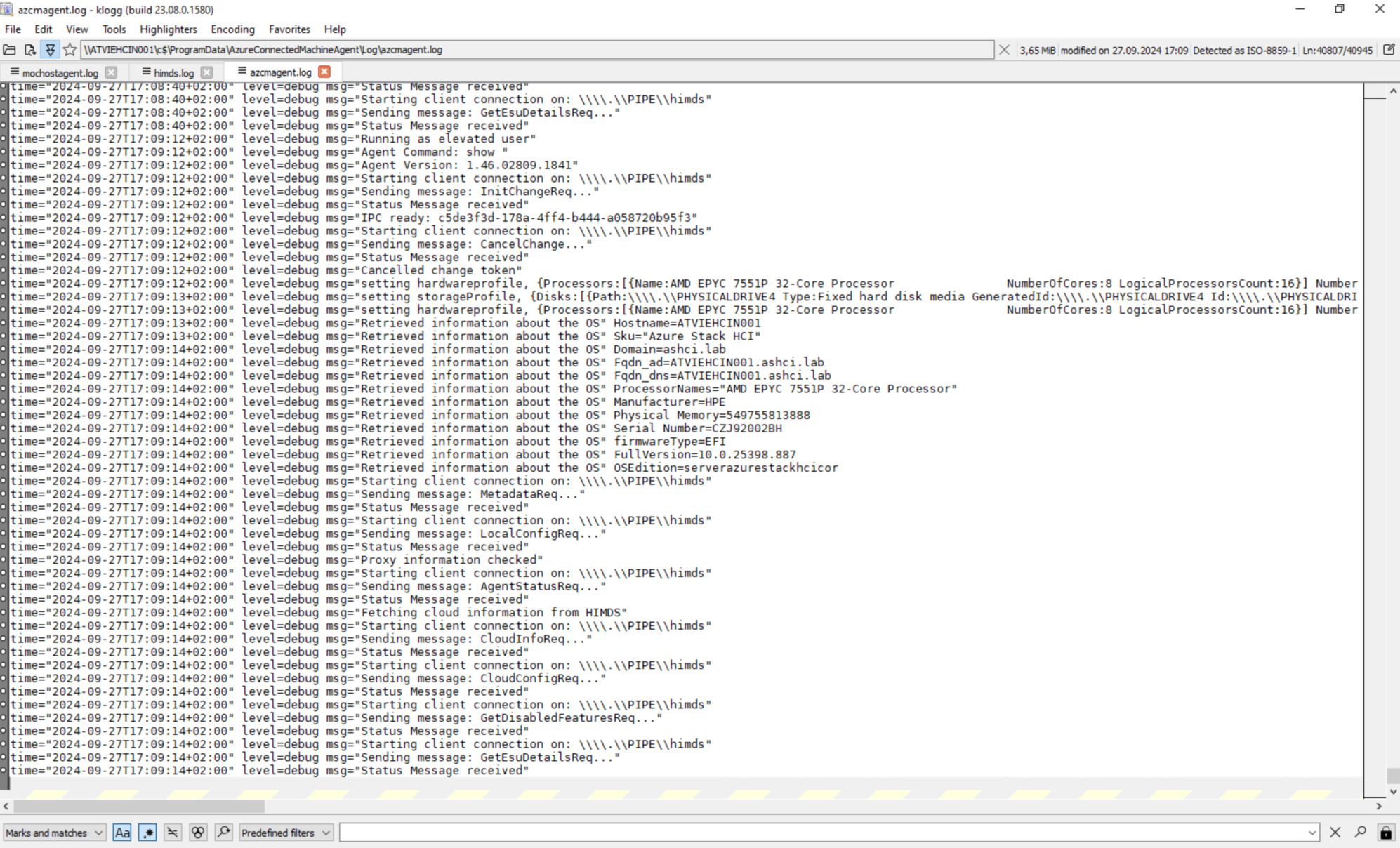Close the mochostagent.log tab
1400x848 pixels.
click(x=111, y=72)
